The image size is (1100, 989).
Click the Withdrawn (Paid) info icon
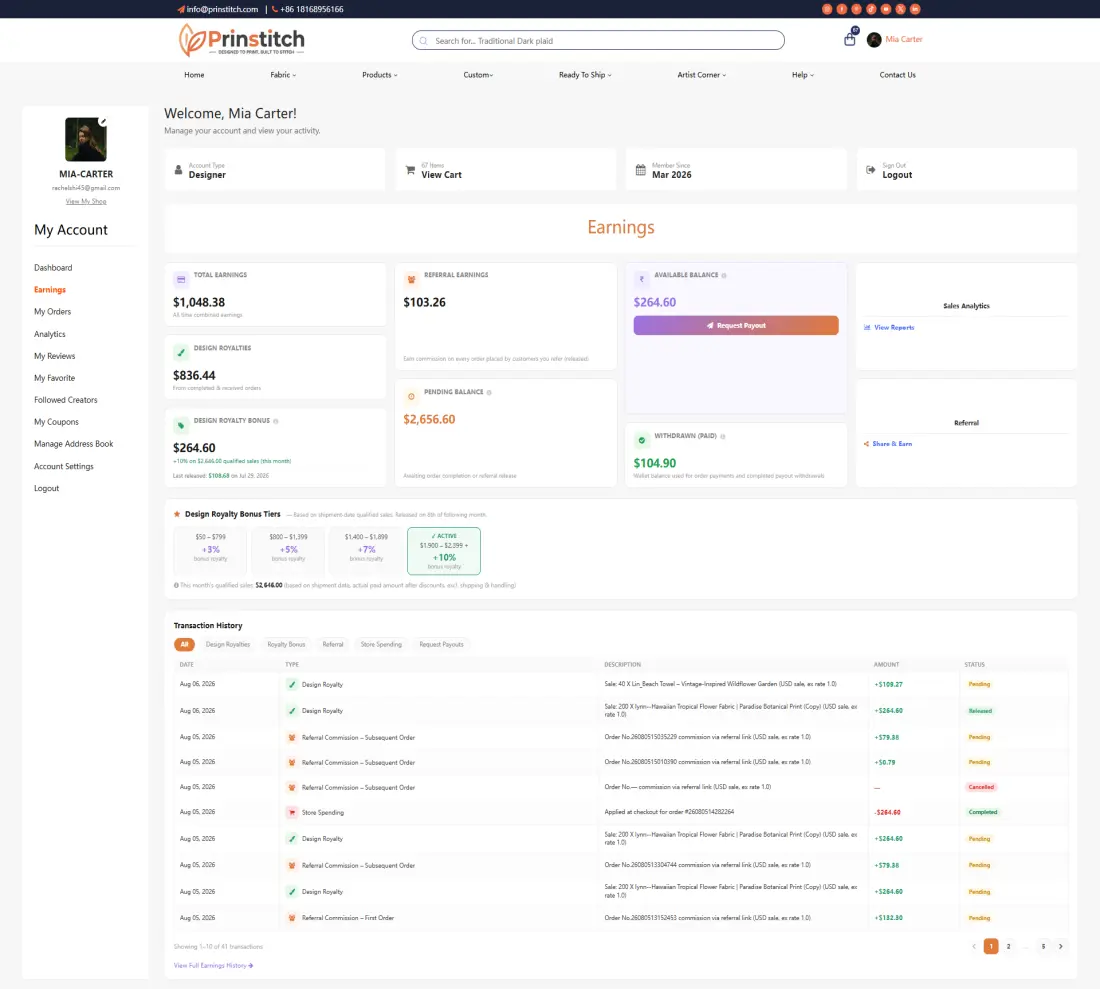(x=723, y=436)
